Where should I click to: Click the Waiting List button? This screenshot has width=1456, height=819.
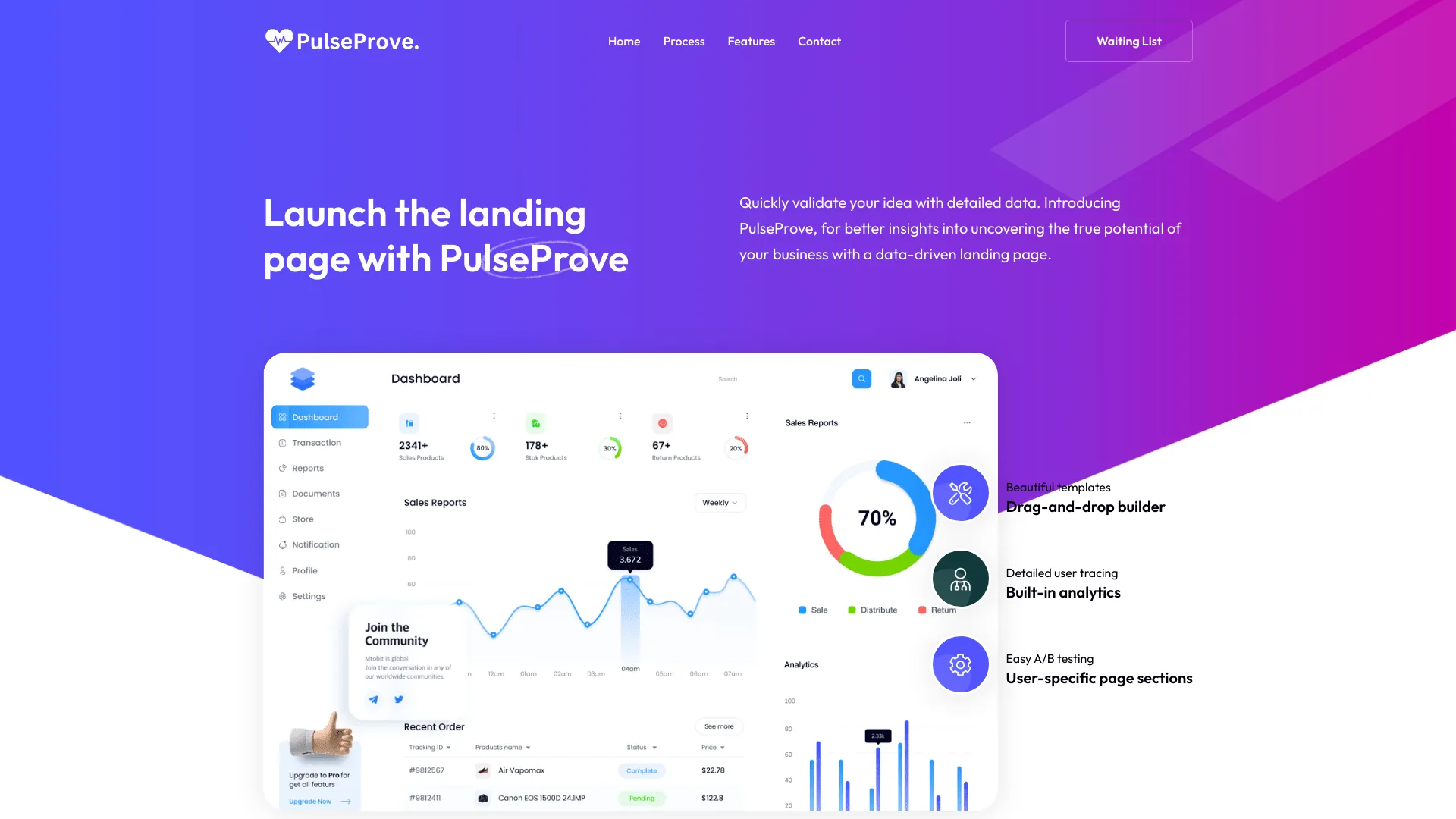coord(1128,41)
